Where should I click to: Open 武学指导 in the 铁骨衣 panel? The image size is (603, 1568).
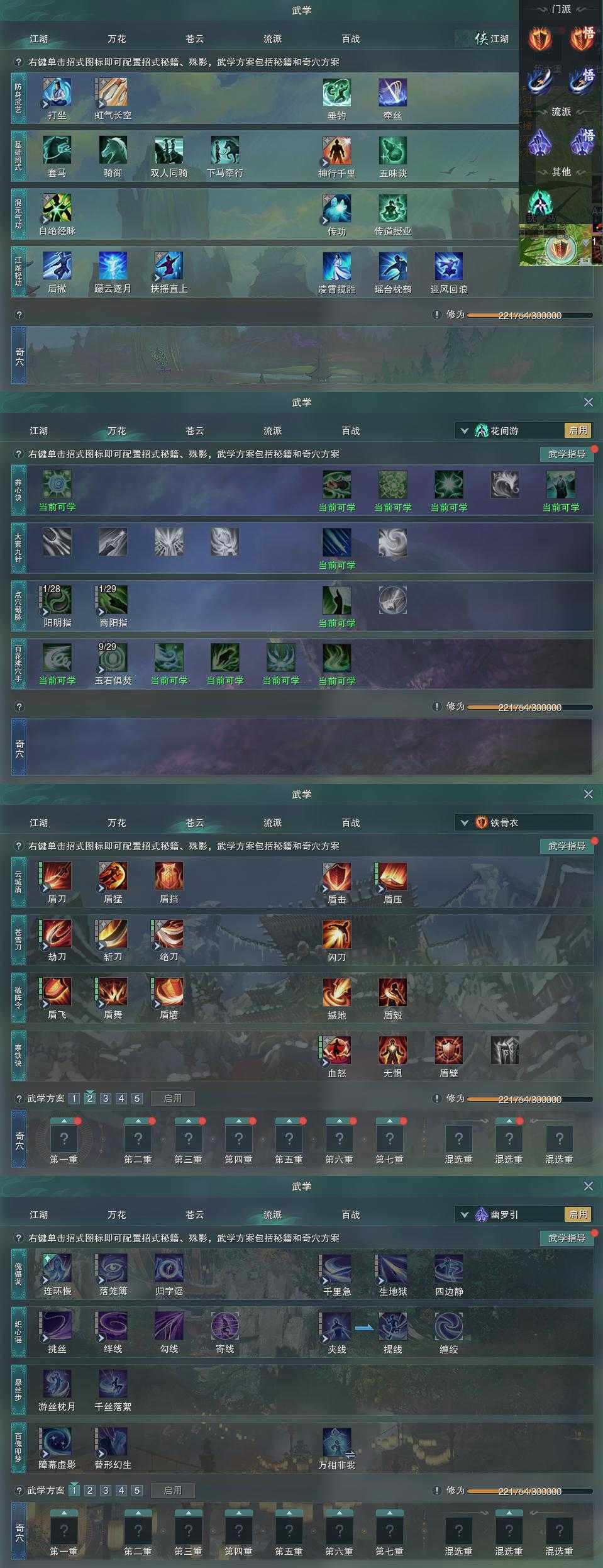(x=567, y=846)
